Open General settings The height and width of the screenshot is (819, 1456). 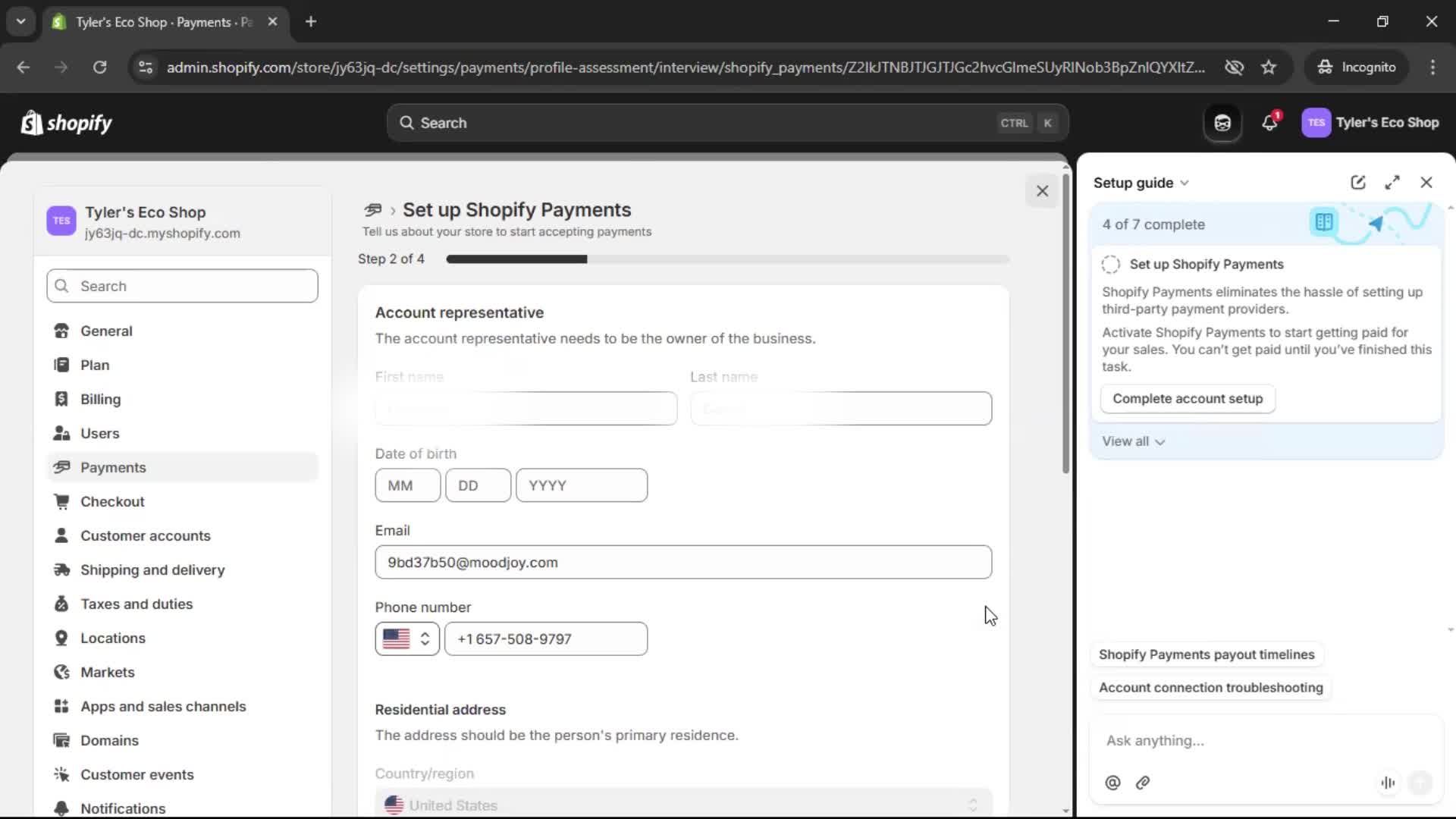pyautogui.click(x=182, y=331)
